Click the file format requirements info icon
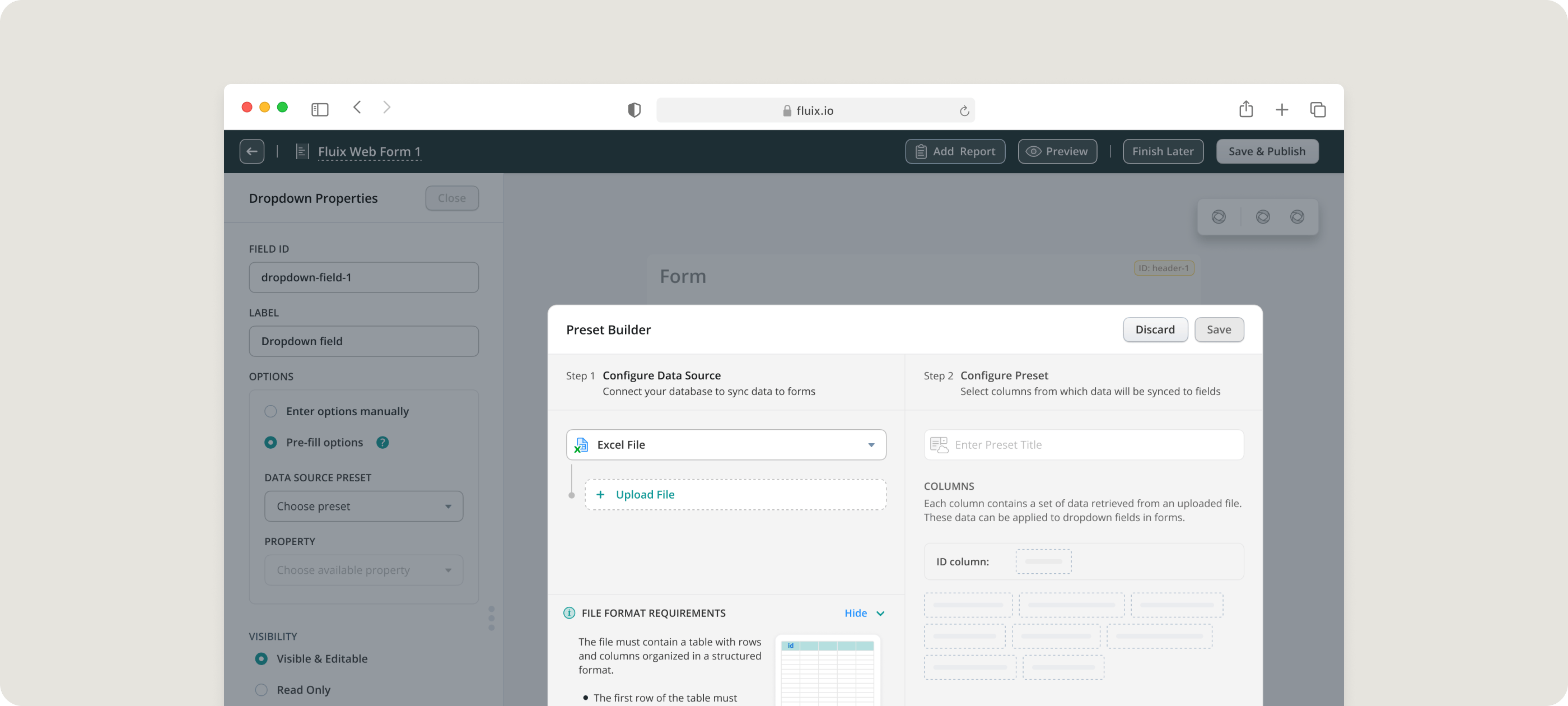Image resolution: width=1568 pixels, height=706 pixels. pos(568,613)
